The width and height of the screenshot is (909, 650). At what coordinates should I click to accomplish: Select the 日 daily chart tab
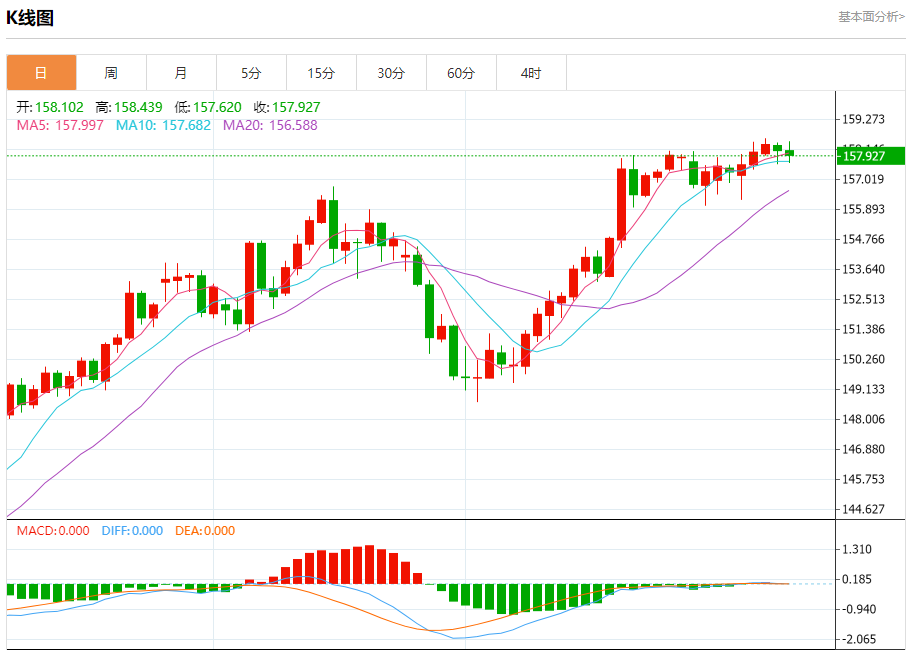click(x=41, y=73)
